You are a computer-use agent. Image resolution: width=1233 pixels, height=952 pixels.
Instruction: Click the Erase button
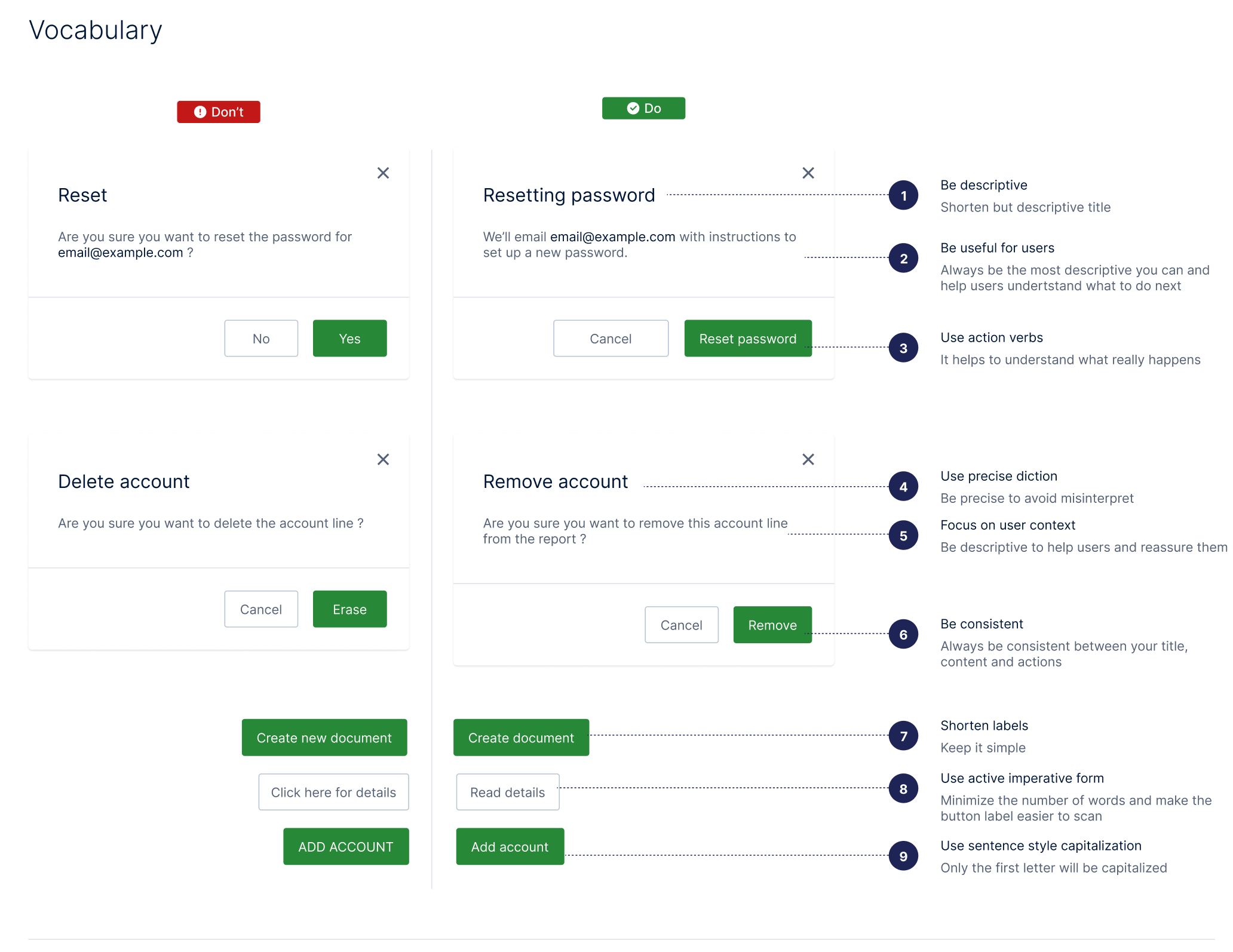349,609
